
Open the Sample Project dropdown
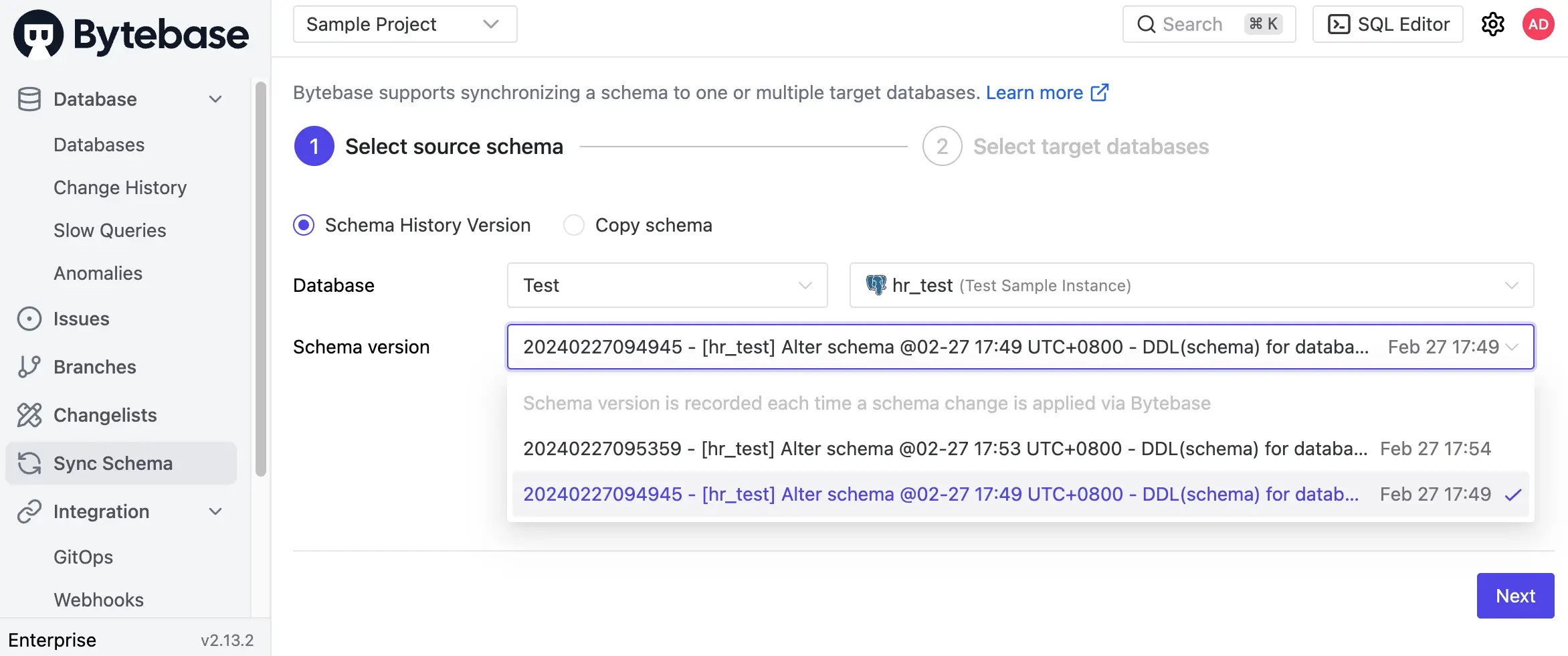click(404, 24)
